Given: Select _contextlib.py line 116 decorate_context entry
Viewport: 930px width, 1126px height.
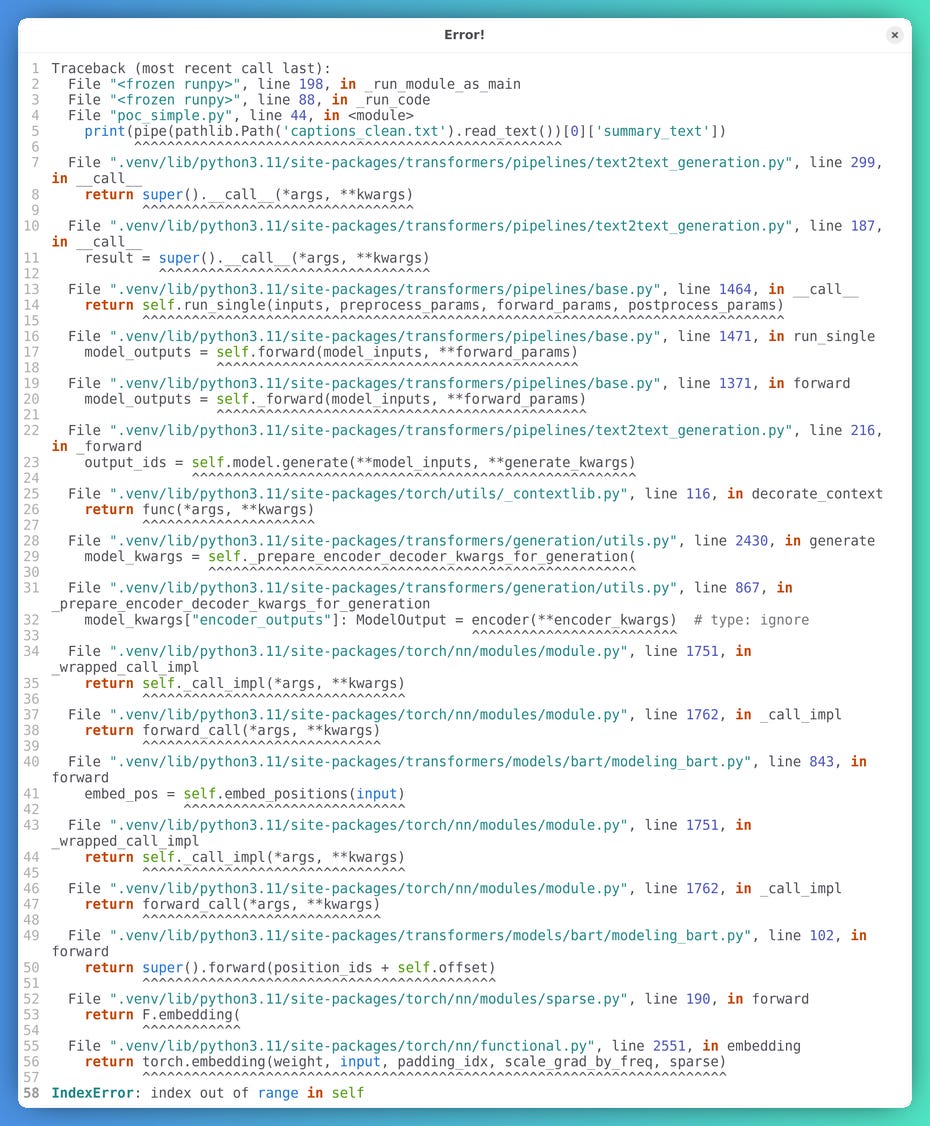Looking at the screenshot, I should pos(475,494).
